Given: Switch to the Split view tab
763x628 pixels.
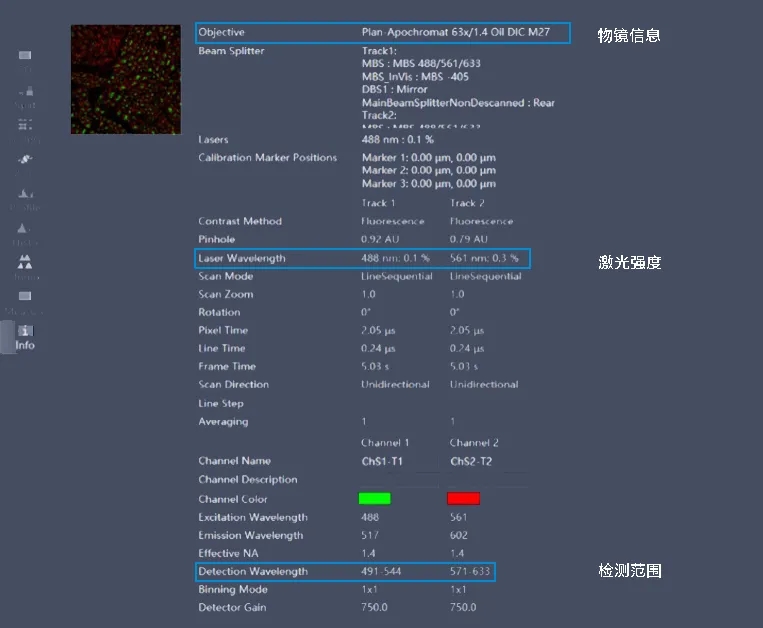Looking at the screenshot, I should [25, 96].
